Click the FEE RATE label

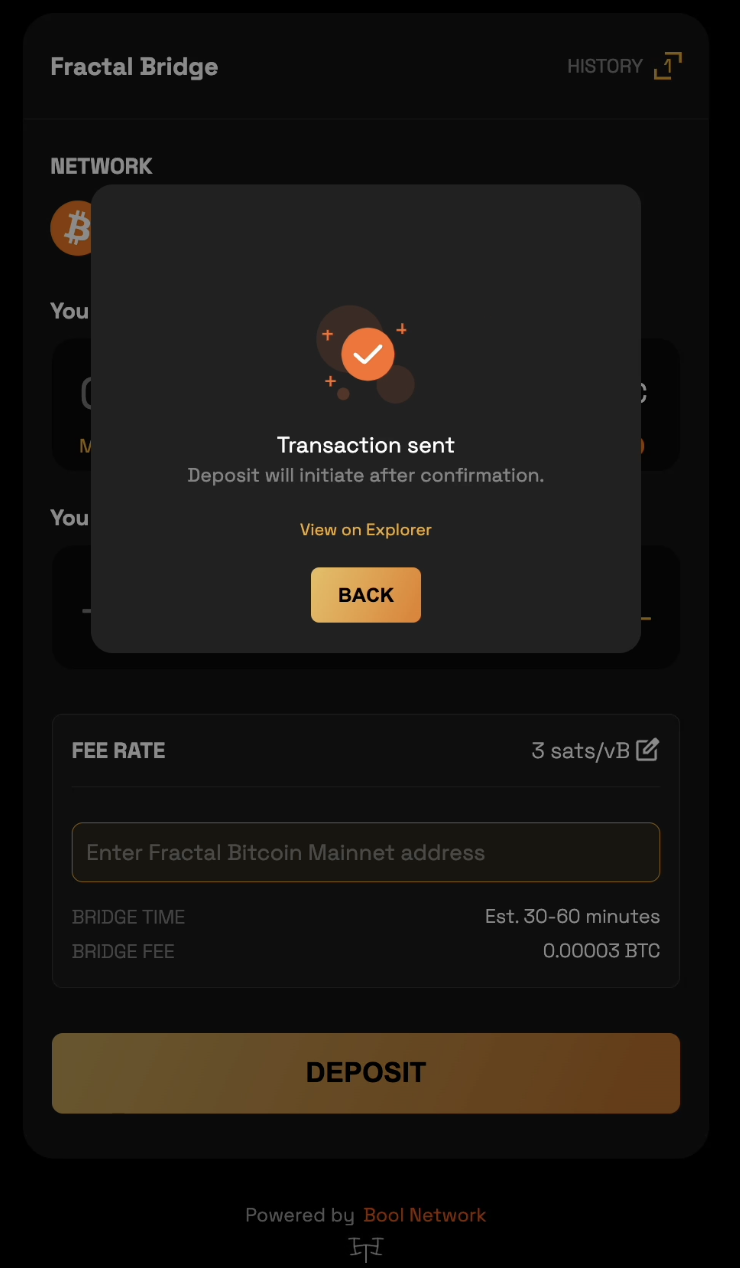click(x=118, y=750)
